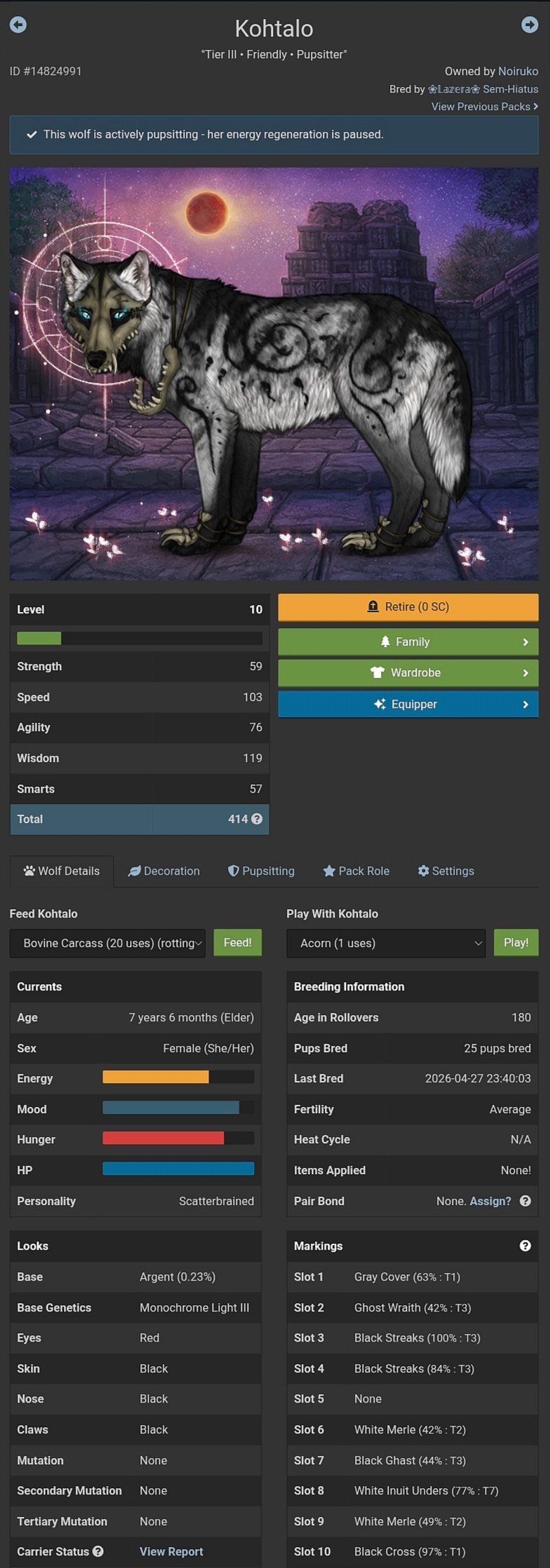Open the Wardrobe button

point(408,672)
